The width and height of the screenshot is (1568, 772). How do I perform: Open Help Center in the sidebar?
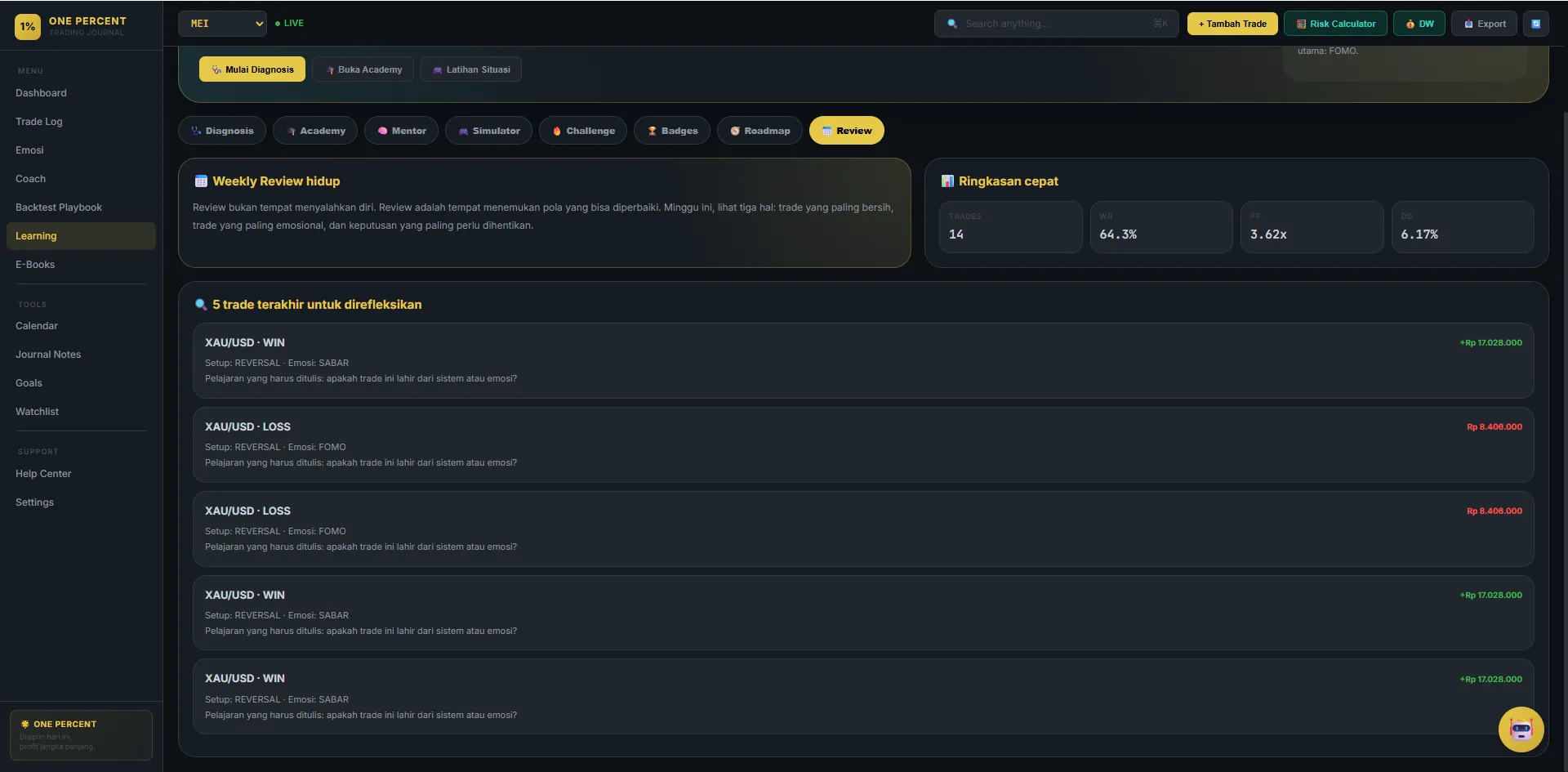[x=81, y=474]
